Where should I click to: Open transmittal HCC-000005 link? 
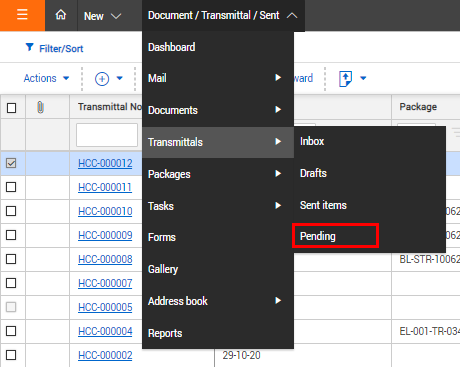pyautogui.click(x=105, y=307)
